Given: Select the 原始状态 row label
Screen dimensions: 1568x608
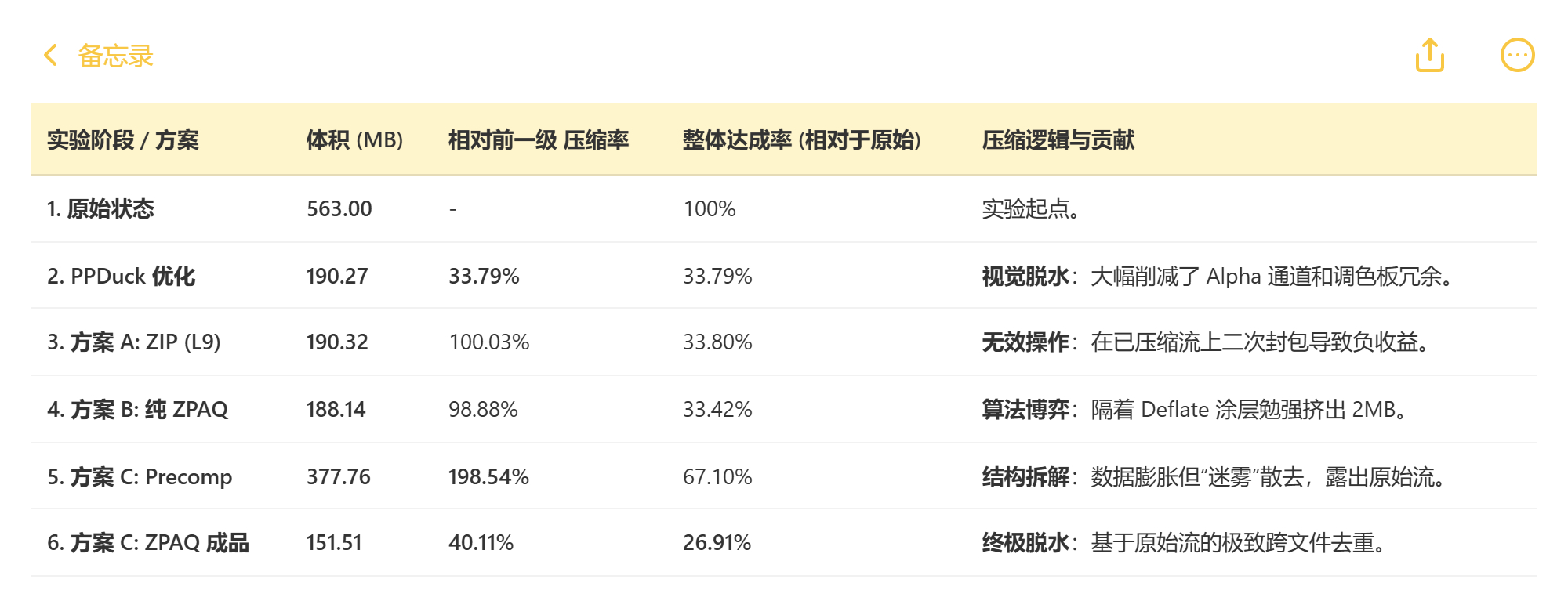Looking at the screenshot, I should (101, 209).
